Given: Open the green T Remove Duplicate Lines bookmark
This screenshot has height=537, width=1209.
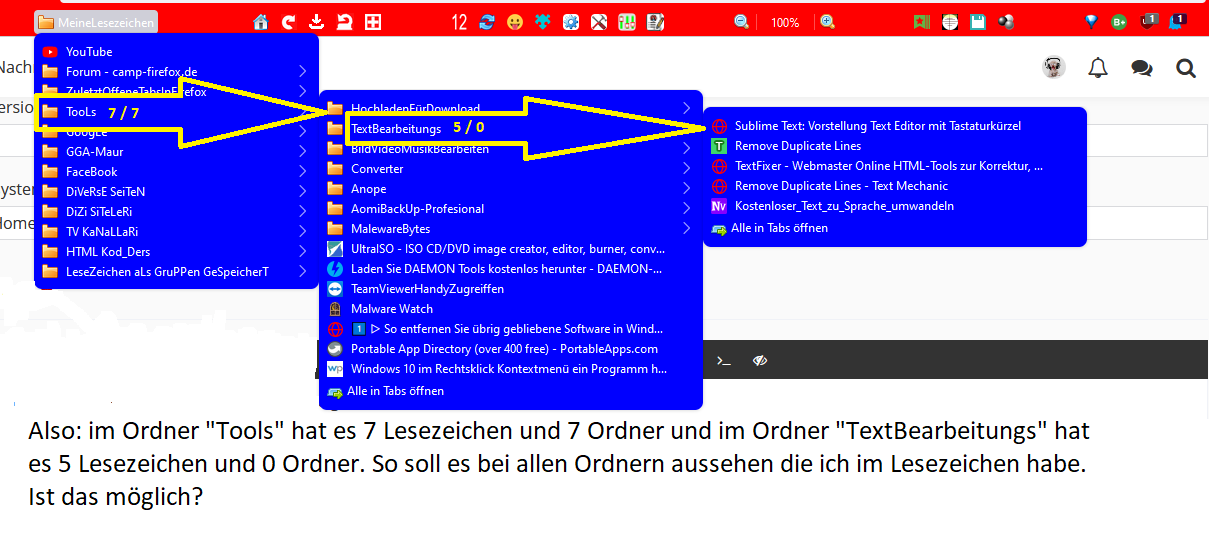Looking at the screenshot, I should (894, 146).
